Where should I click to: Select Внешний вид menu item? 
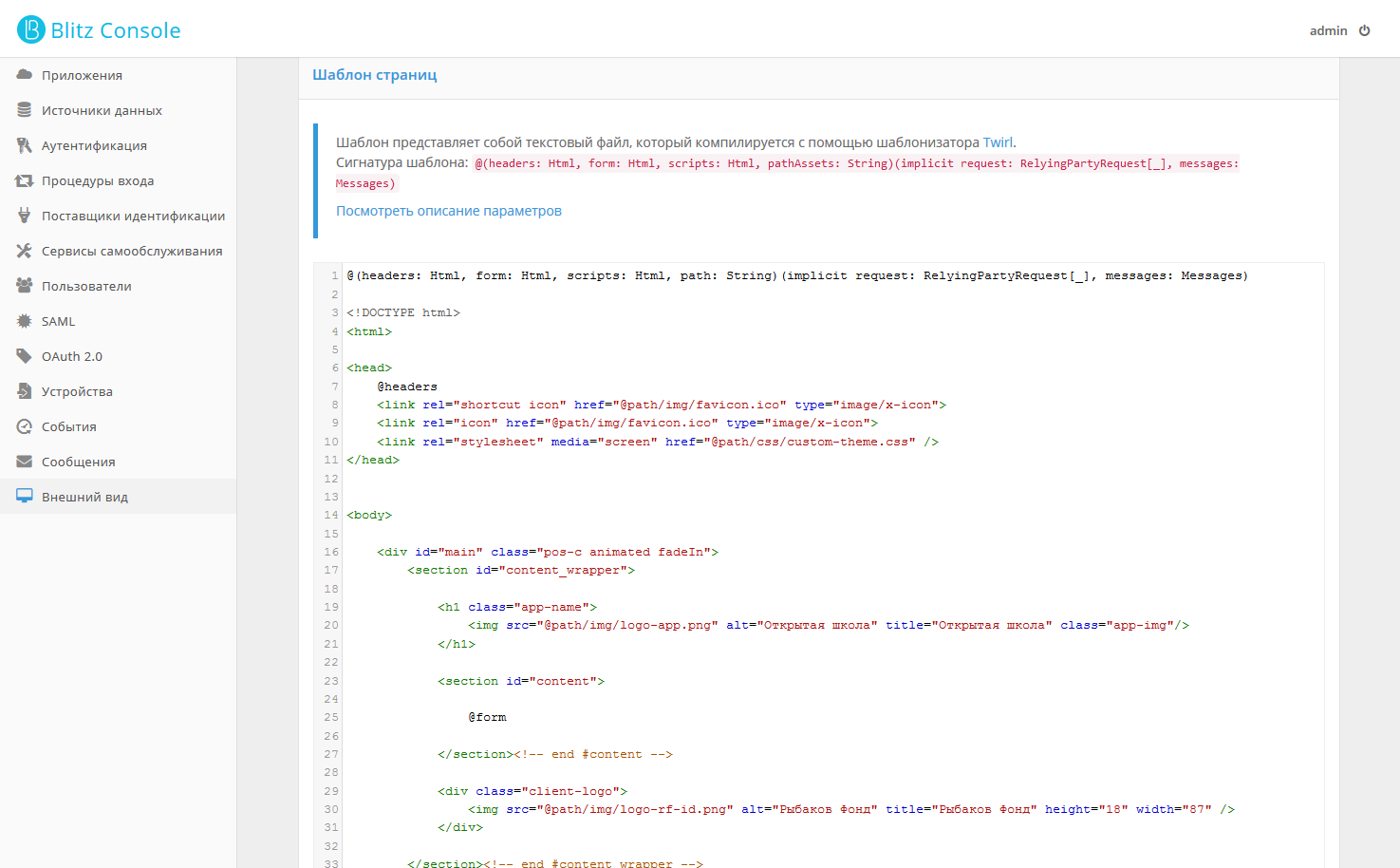click(118, 497)
